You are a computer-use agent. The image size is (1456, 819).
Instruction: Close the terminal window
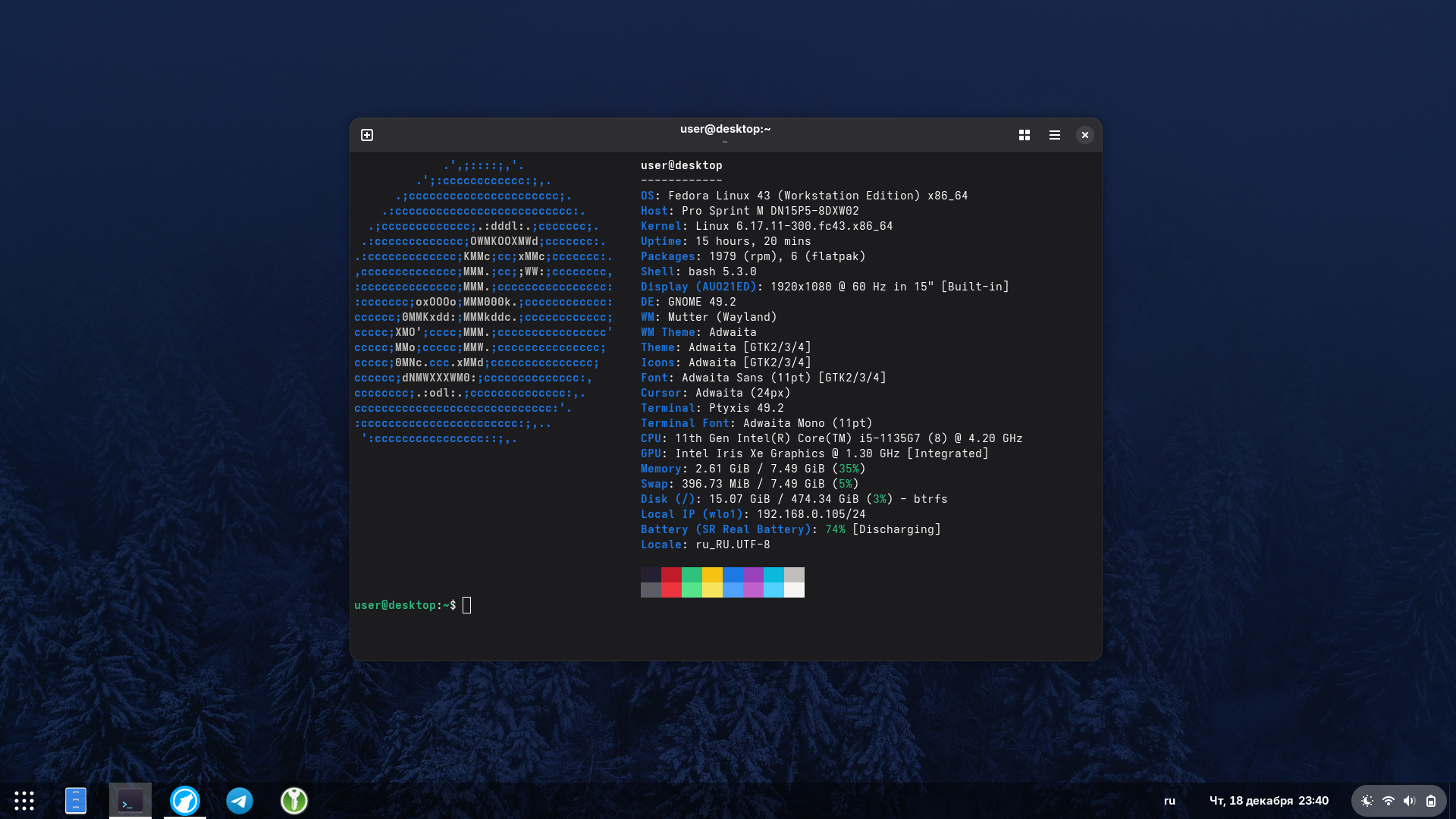pos(1085,135)
